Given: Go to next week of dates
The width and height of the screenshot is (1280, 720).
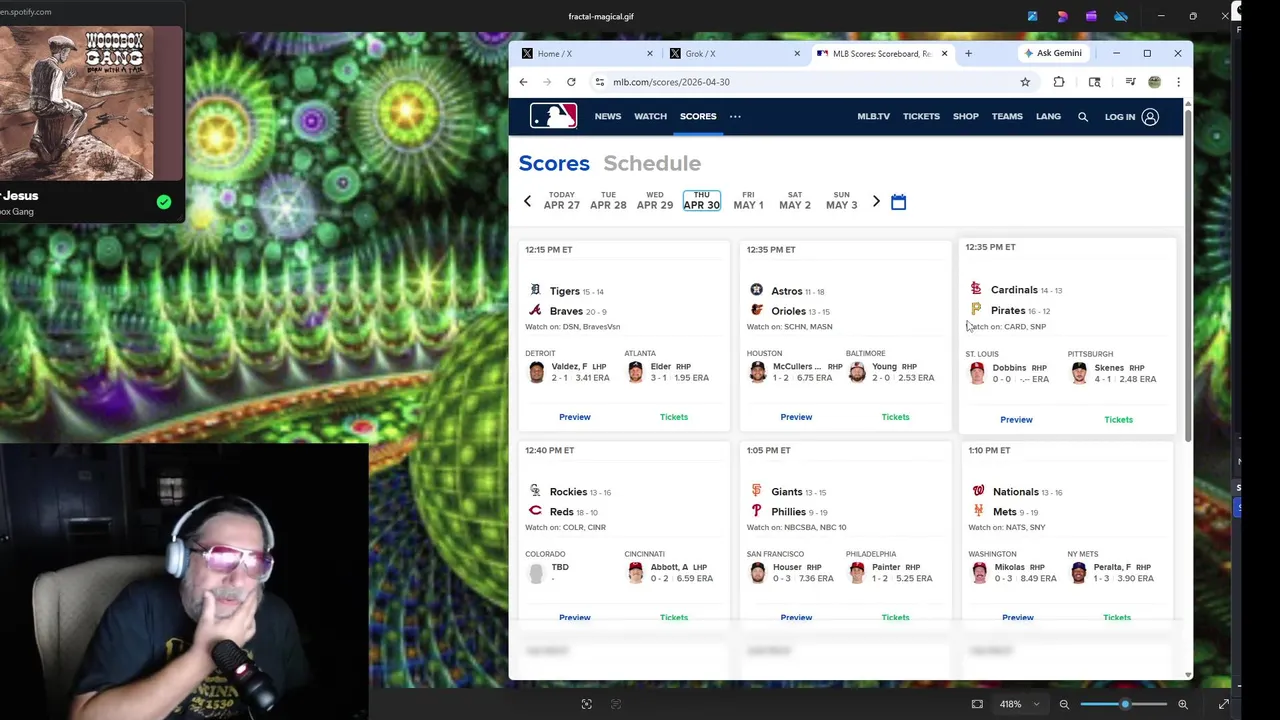Looking at the screenshot, I should tap(876, 202).
